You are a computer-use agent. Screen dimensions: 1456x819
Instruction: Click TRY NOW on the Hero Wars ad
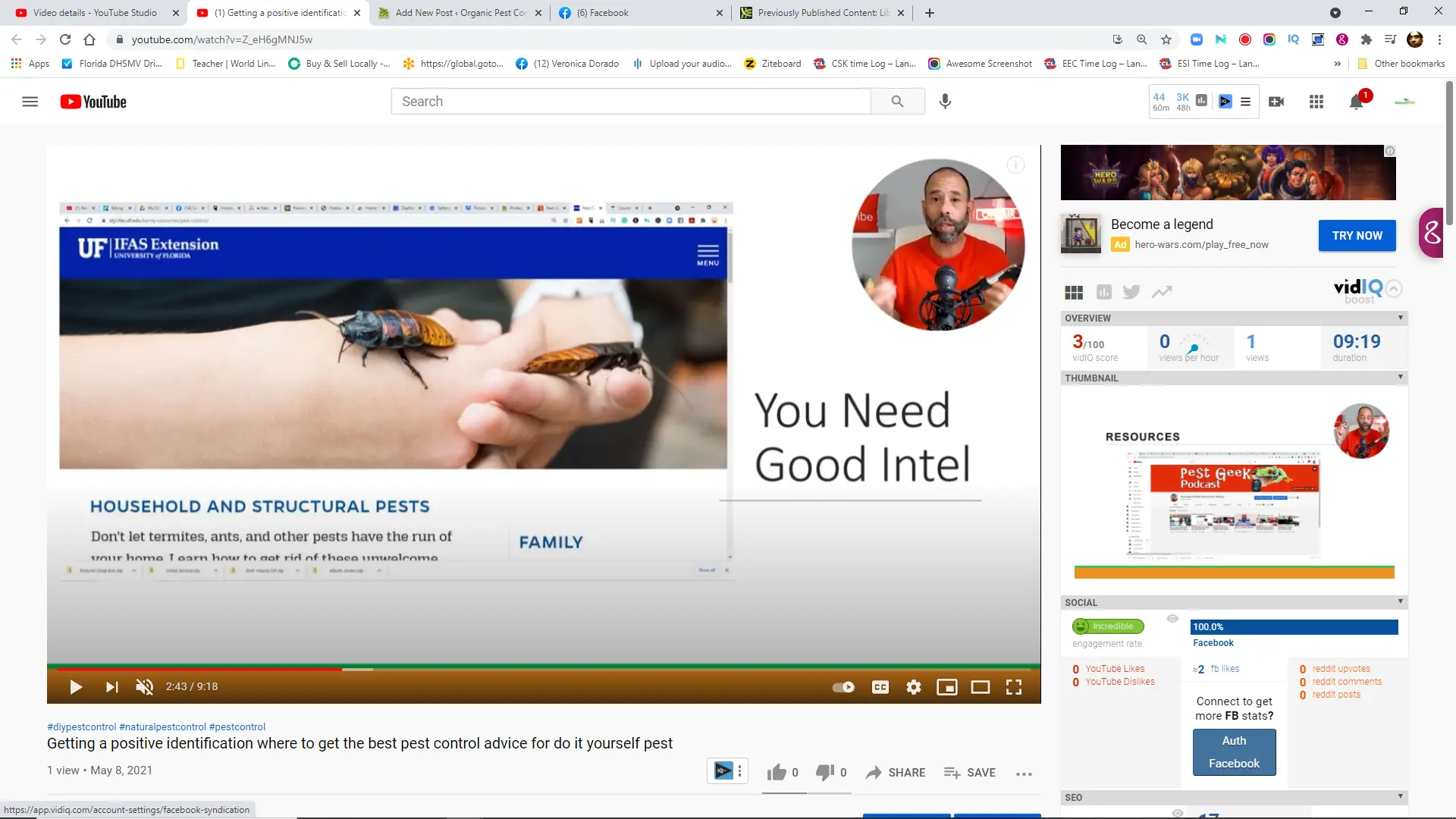pyautogui.click(x=1357, y=236)
